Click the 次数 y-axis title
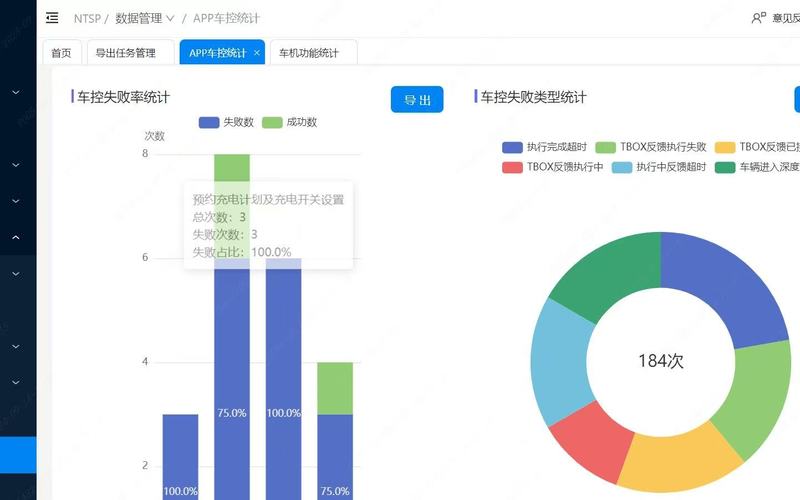 155,136
